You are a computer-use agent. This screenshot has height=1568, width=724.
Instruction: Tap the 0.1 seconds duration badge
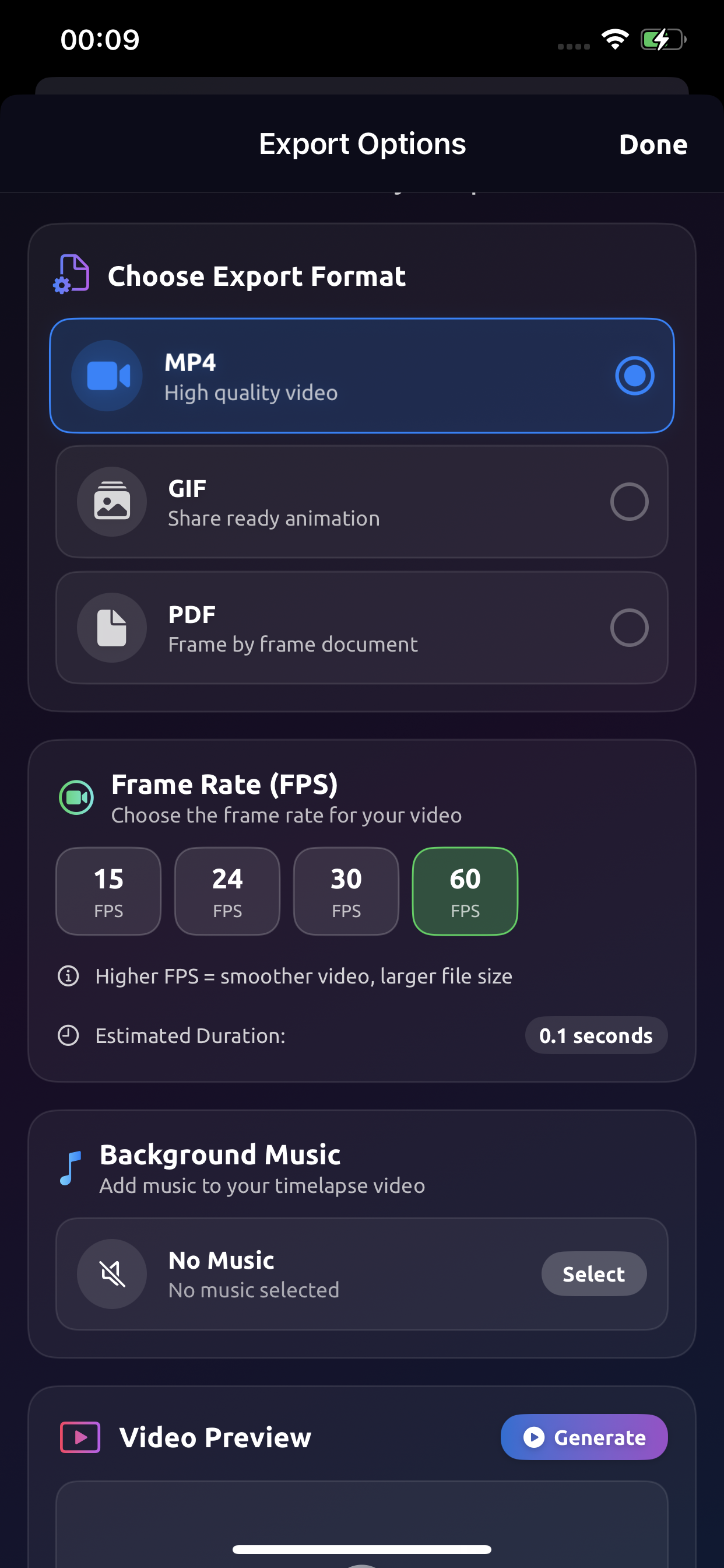596,1035
